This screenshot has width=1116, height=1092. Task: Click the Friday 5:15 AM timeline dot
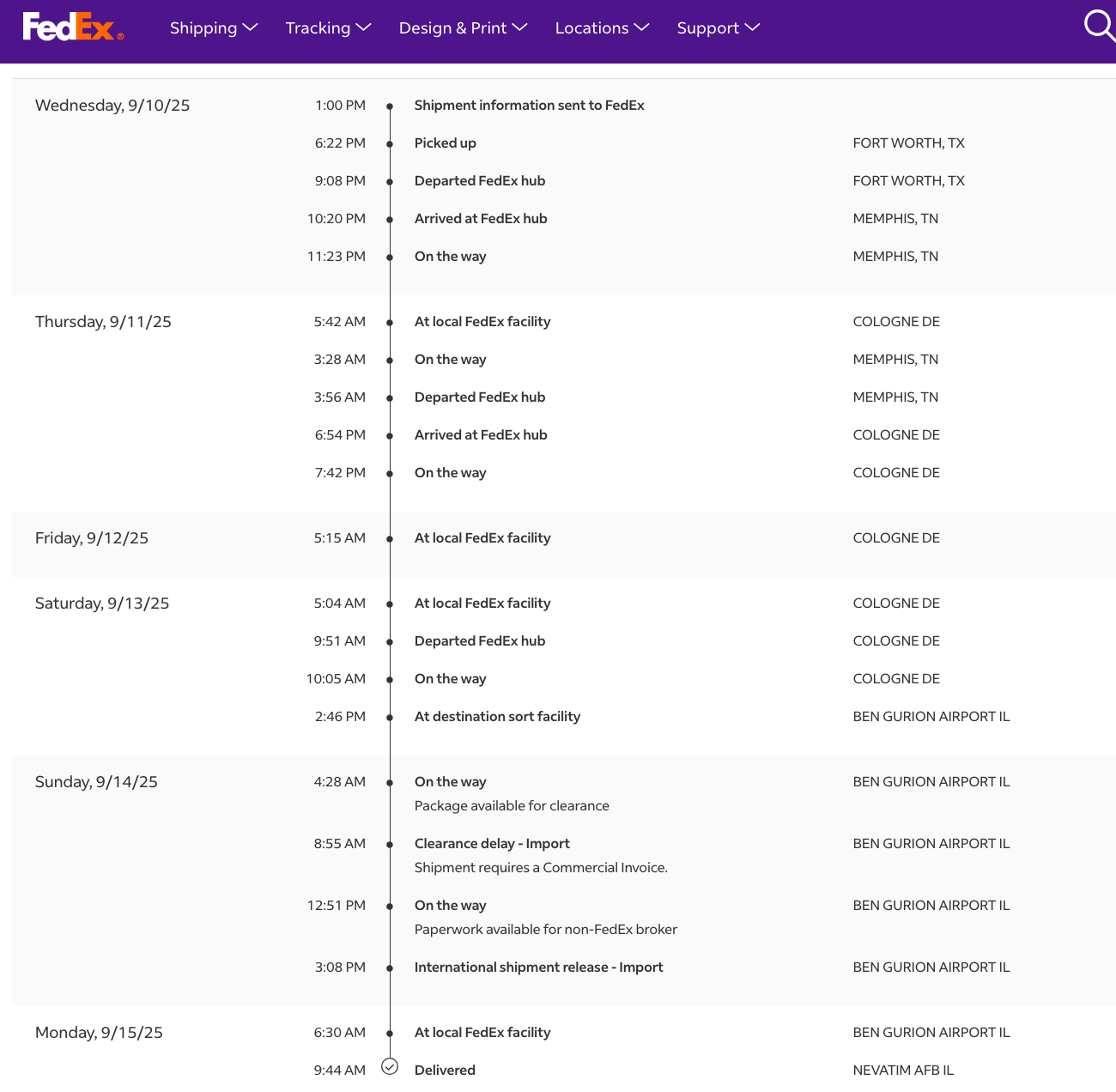pos(390,539)
